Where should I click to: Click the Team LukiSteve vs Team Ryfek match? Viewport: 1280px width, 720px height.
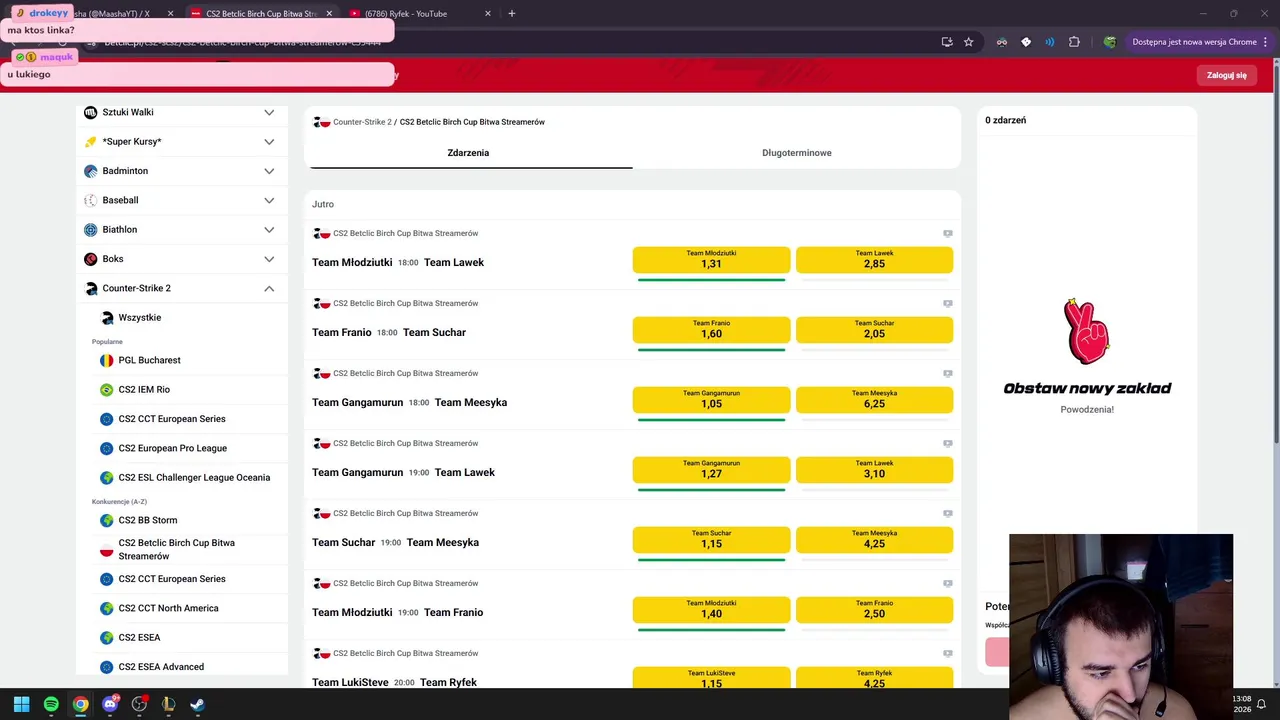pos(394,682)
